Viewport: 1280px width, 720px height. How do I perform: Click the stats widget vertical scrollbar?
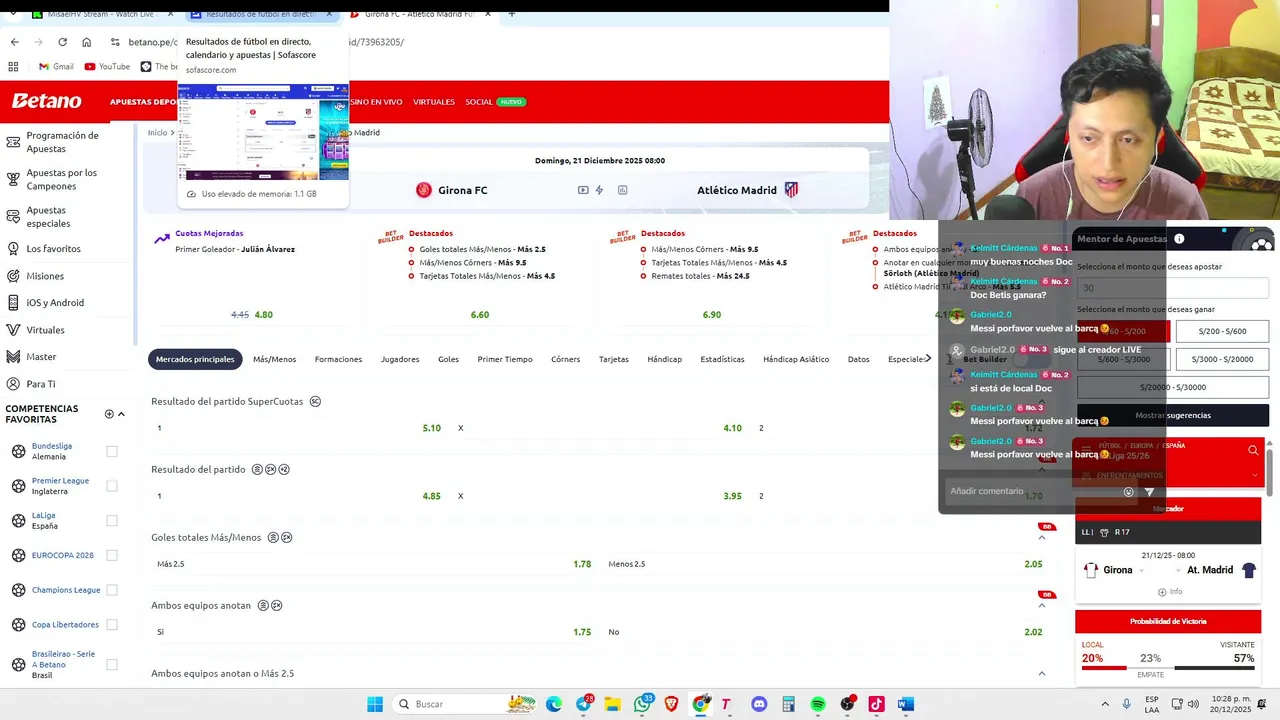click(1270, 475)
